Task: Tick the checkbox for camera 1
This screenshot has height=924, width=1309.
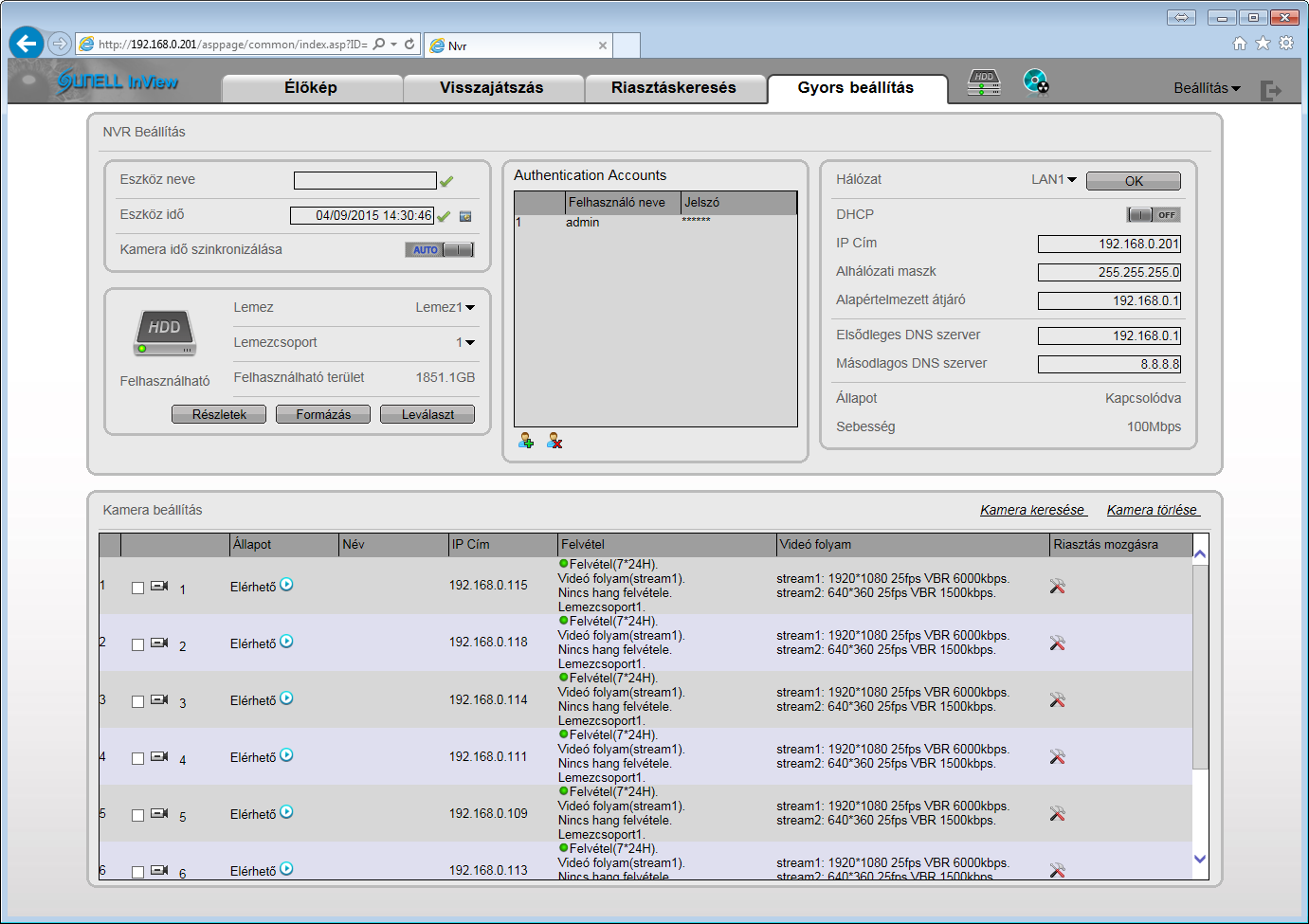Action: 137,589
